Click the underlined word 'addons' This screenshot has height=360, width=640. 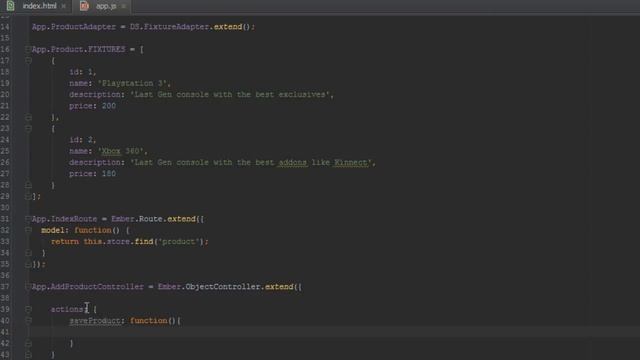[x=293, y=162]
